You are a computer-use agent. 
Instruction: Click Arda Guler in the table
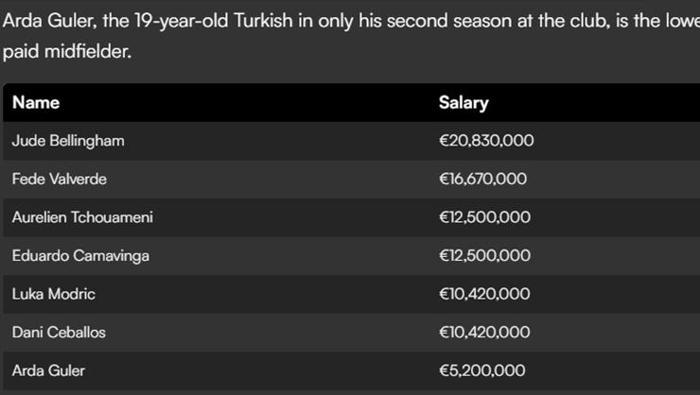pos(48,371)
